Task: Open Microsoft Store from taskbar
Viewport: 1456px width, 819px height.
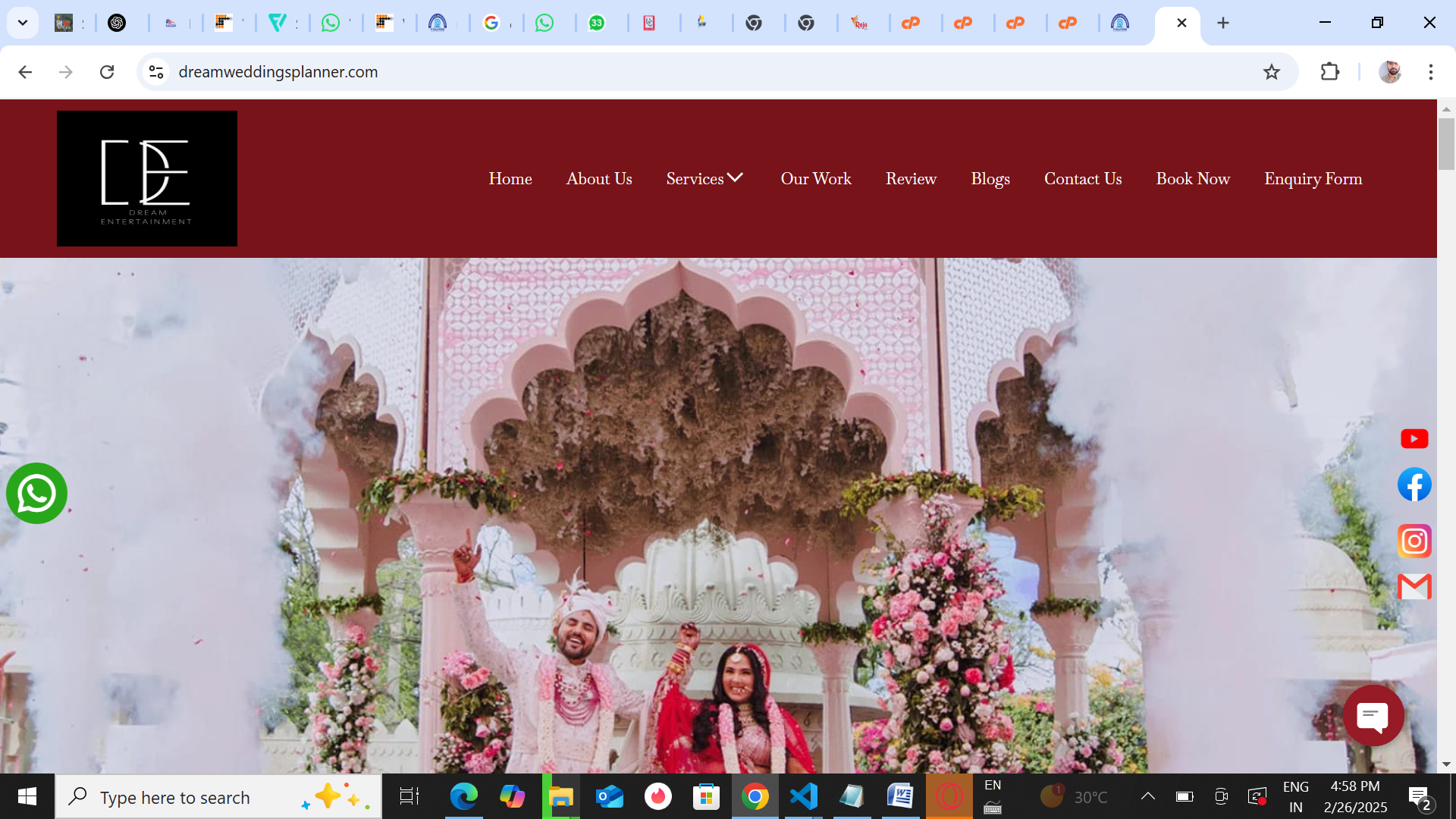Action: tap(707, 796)
